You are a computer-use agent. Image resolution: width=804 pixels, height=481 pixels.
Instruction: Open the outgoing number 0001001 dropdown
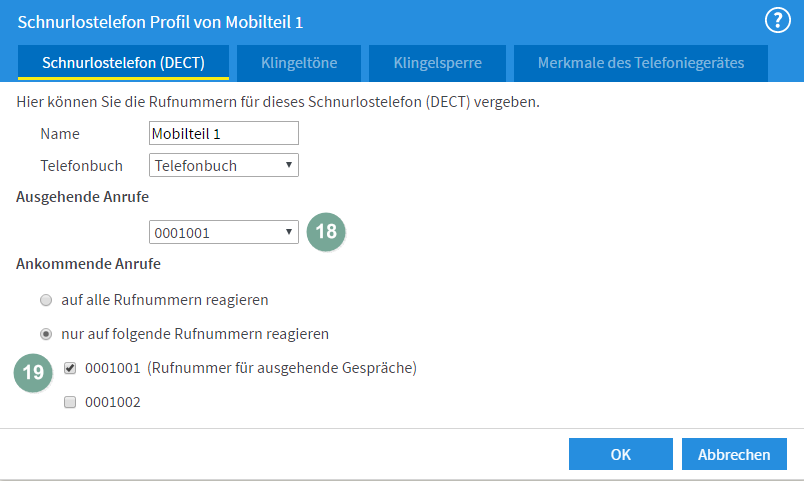(x=223, y=232)
